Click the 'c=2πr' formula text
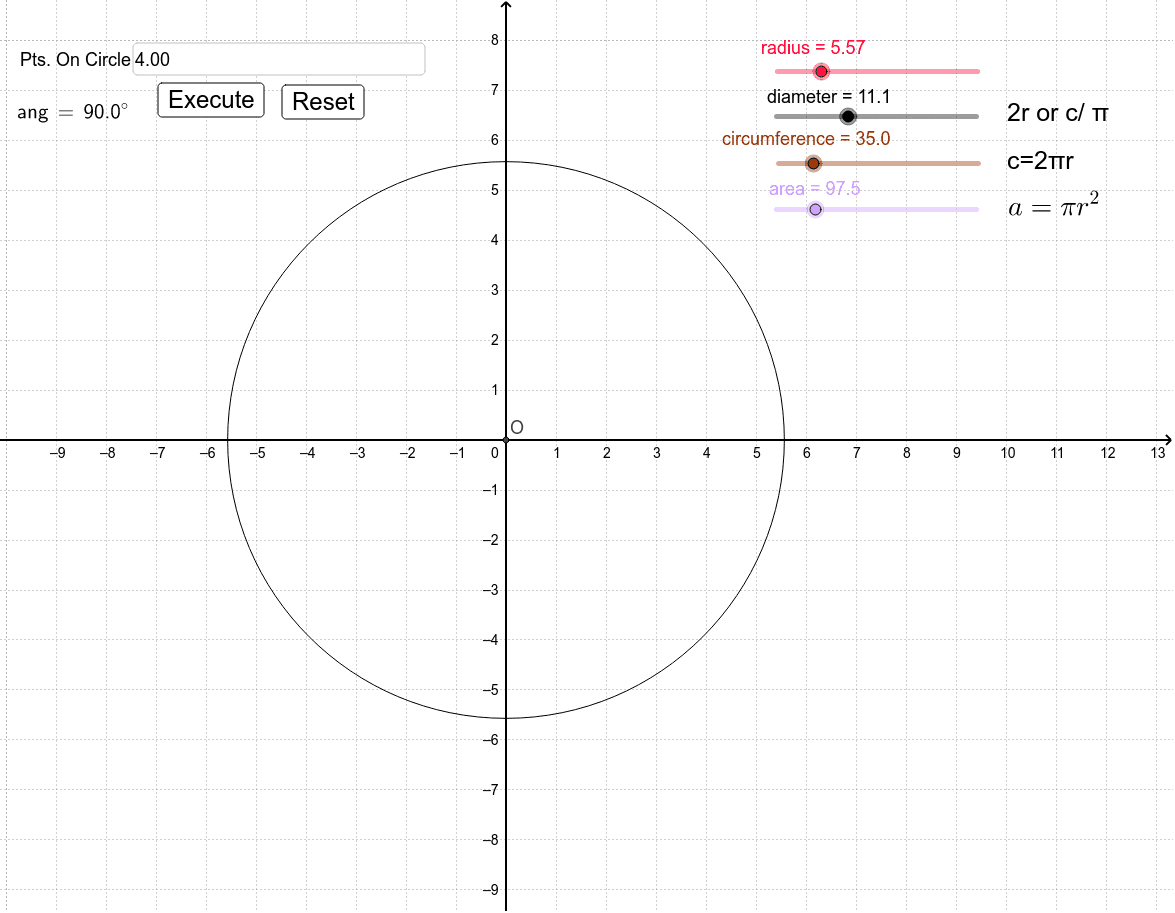The width and height of the screenshot is (1175, 913). click(1040, 160)
